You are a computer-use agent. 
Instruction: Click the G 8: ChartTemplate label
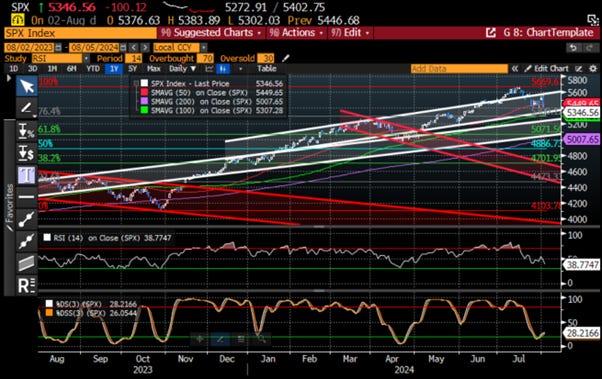click(x=548, y=33)
